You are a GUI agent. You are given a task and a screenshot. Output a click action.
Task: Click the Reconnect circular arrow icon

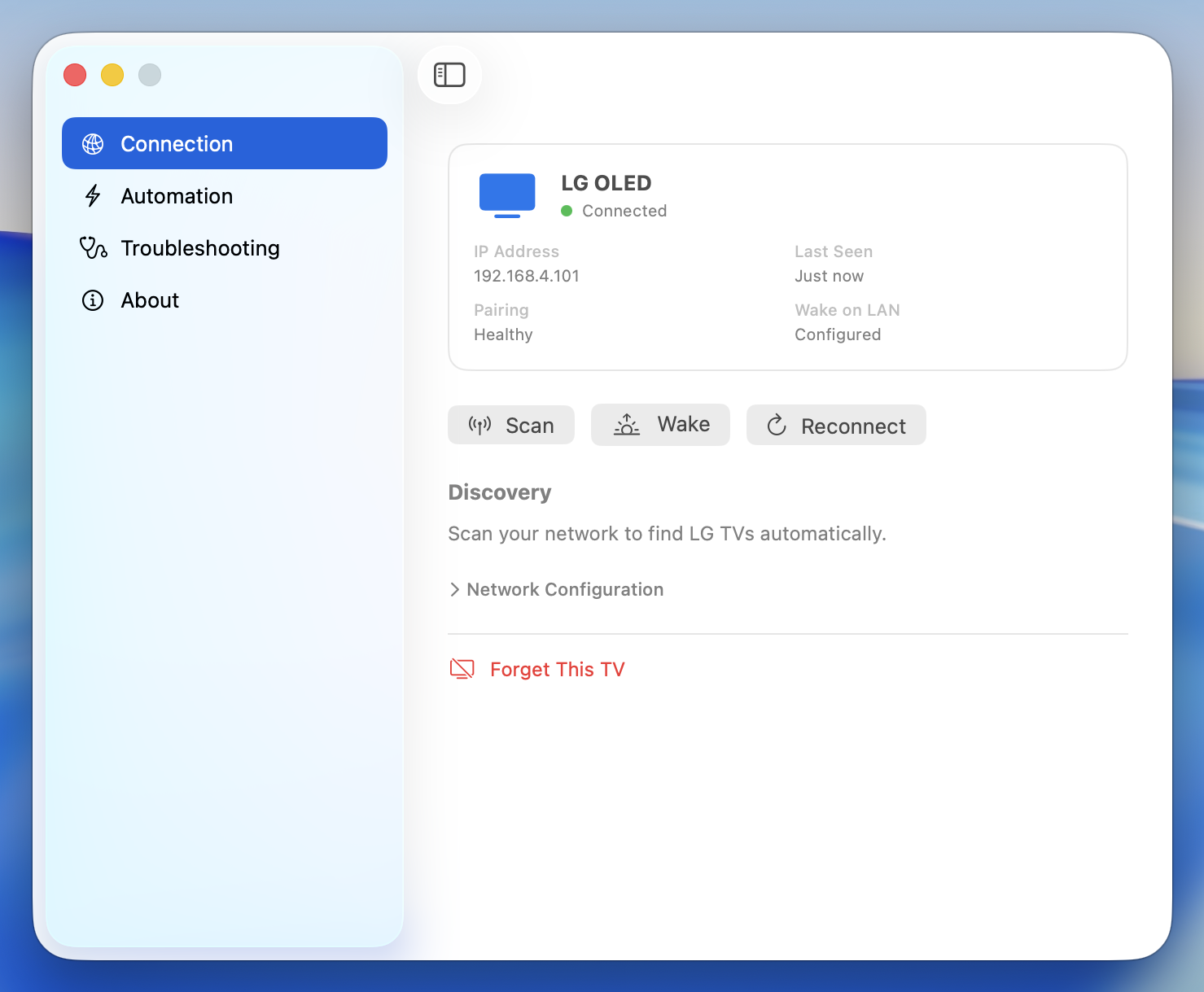click(777, 425)
